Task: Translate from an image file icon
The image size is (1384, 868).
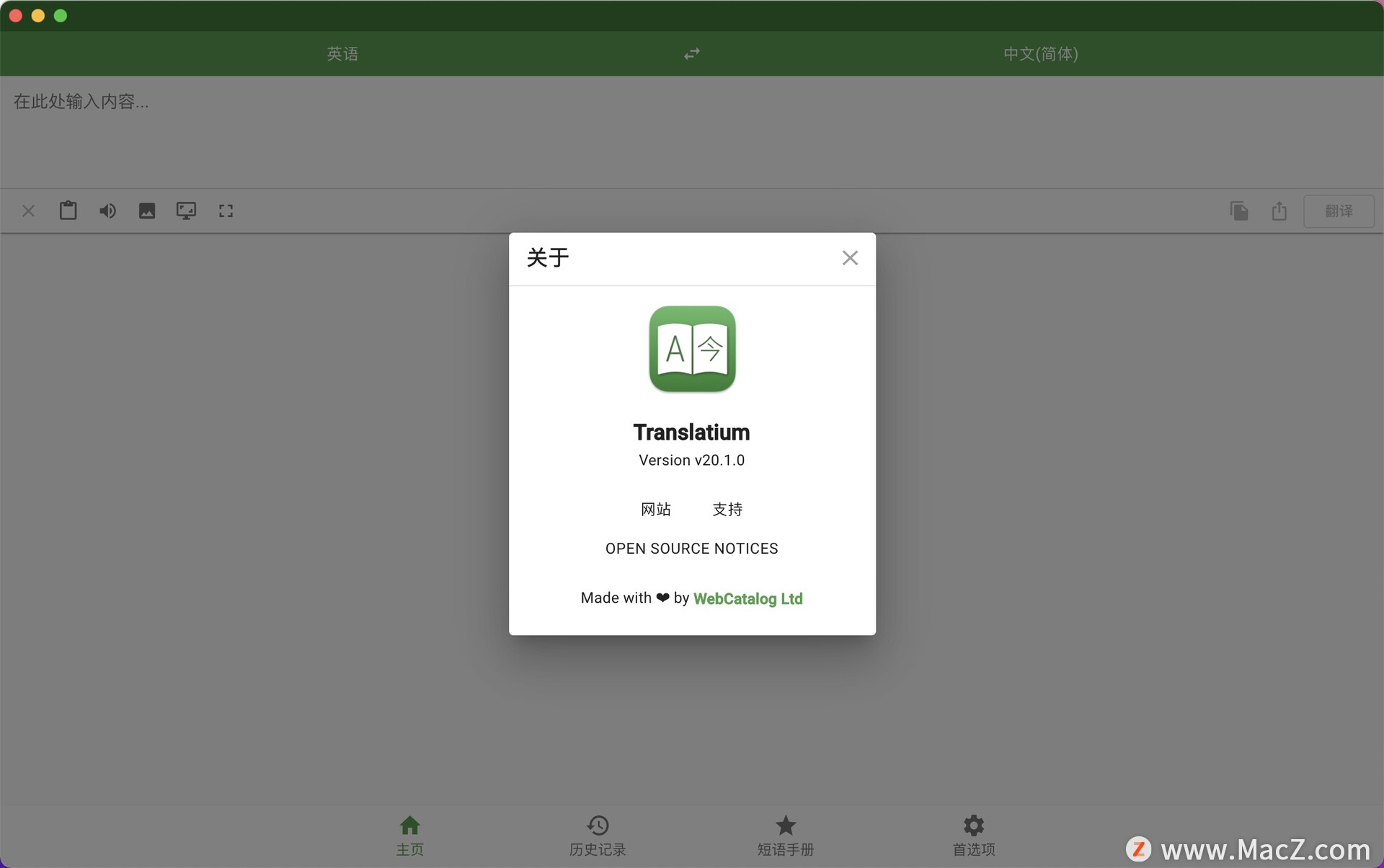Action: (x=147, y=211)
